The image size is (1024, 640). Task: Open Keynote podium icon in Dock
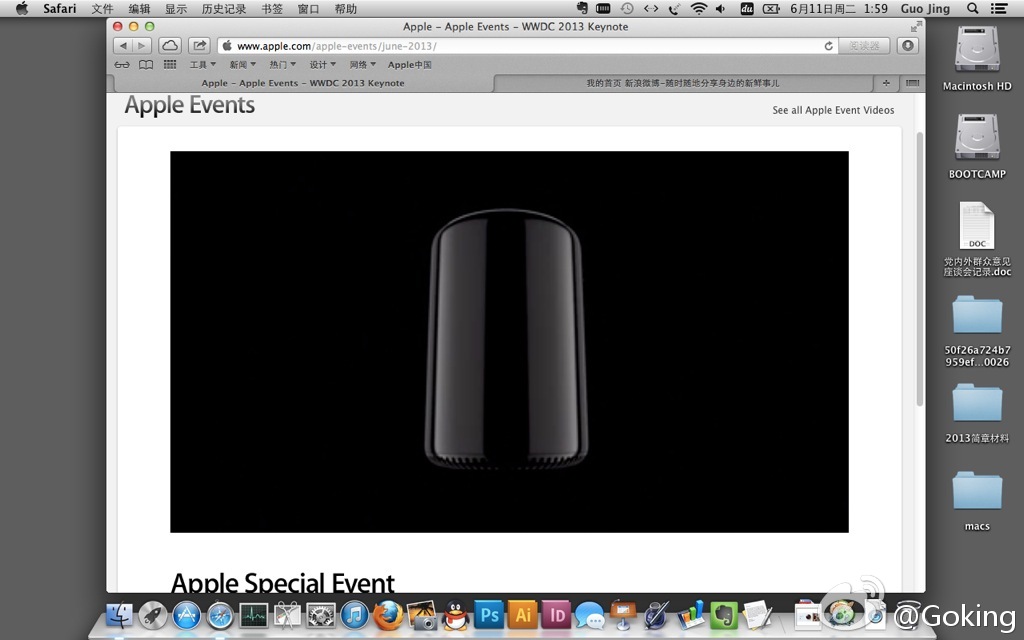[623, 615]
